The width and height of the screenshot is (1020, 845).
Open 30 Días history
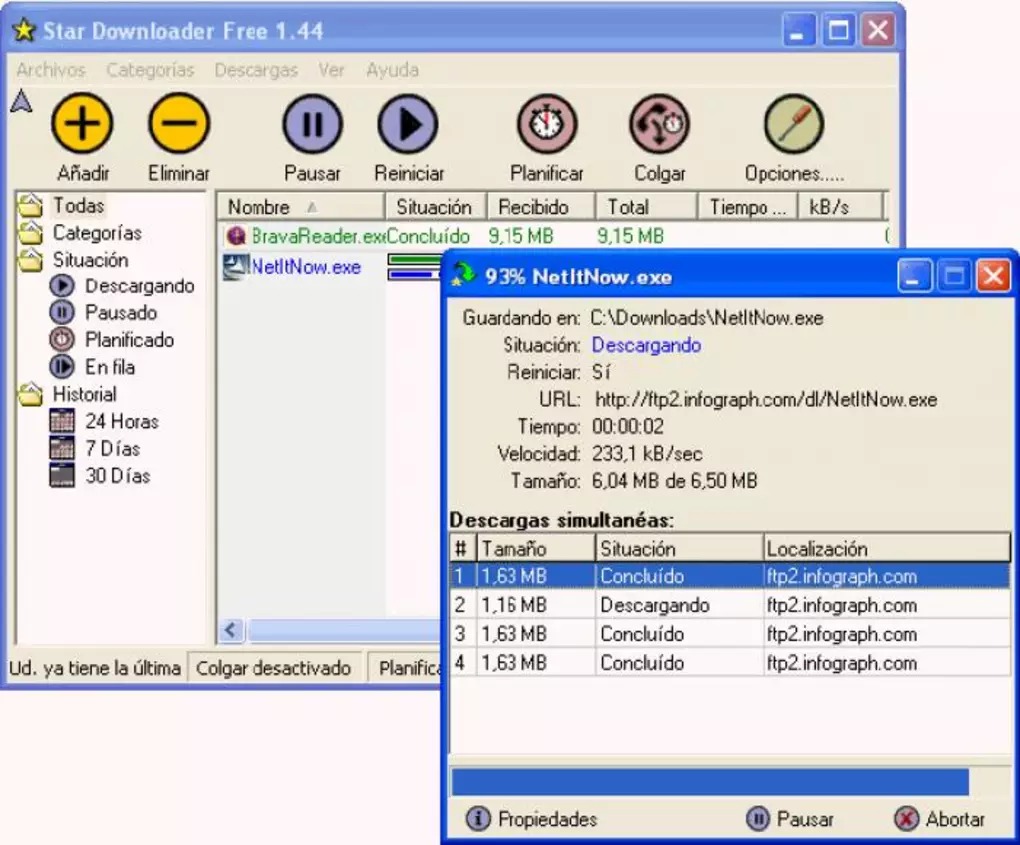[100, 476]
